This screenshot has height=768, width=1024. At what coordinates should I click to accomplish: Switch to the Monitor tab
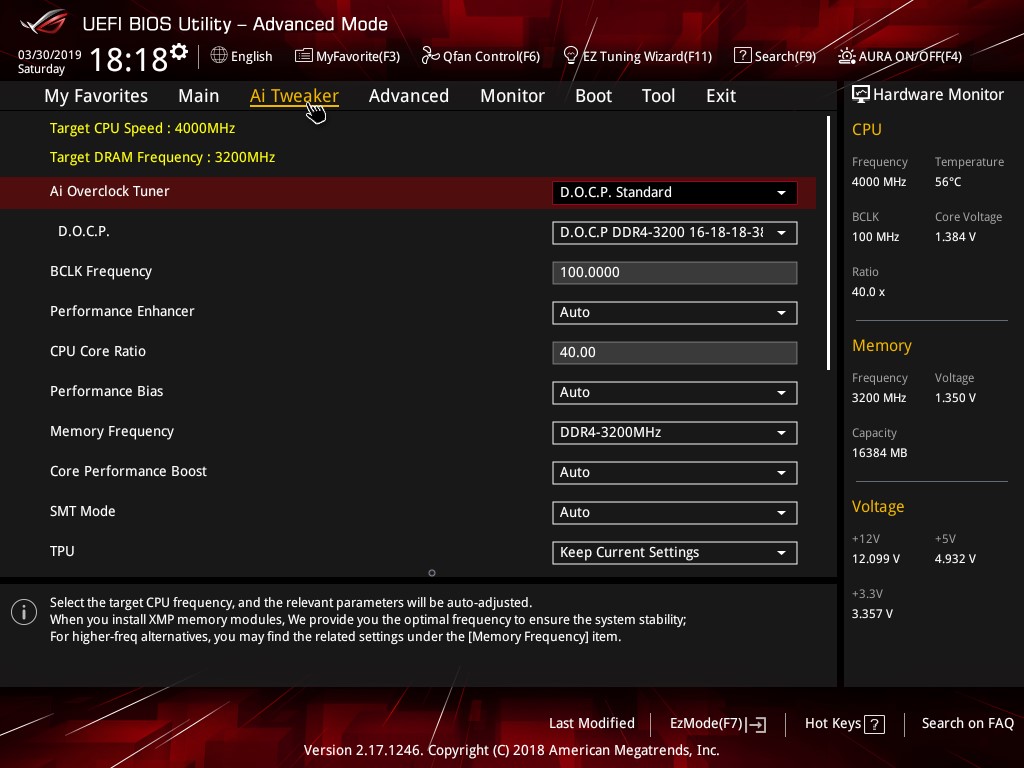click(512, 96)
